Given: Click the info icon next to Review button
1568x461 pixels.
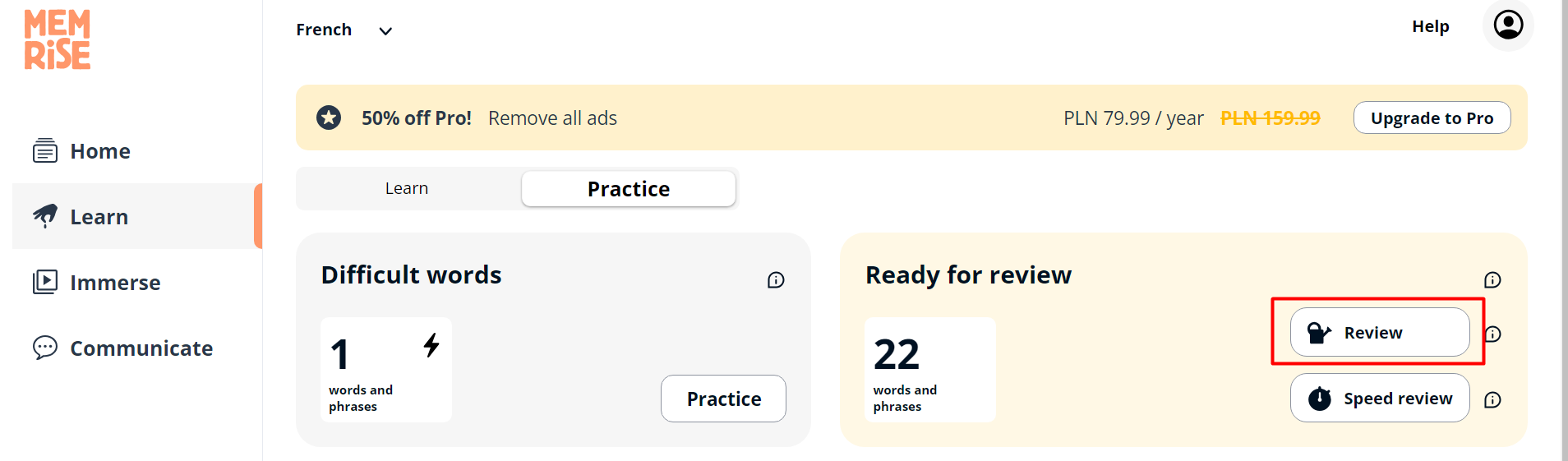Looking at the screenshot, I should coord(1493,334).
